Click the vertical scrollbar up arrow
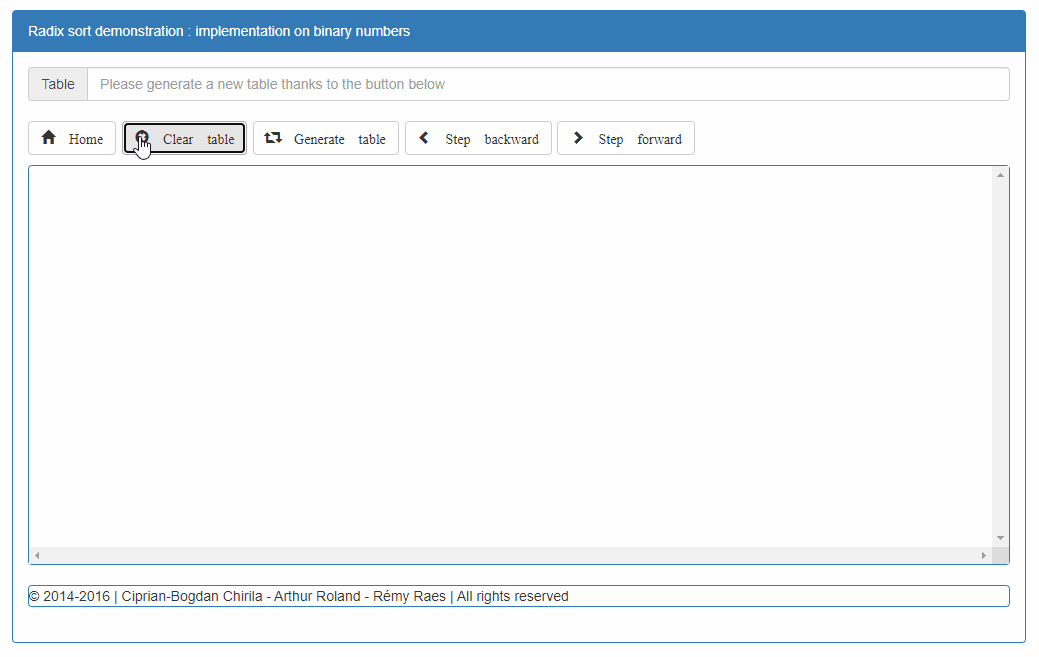 [x=1000, y=176]
